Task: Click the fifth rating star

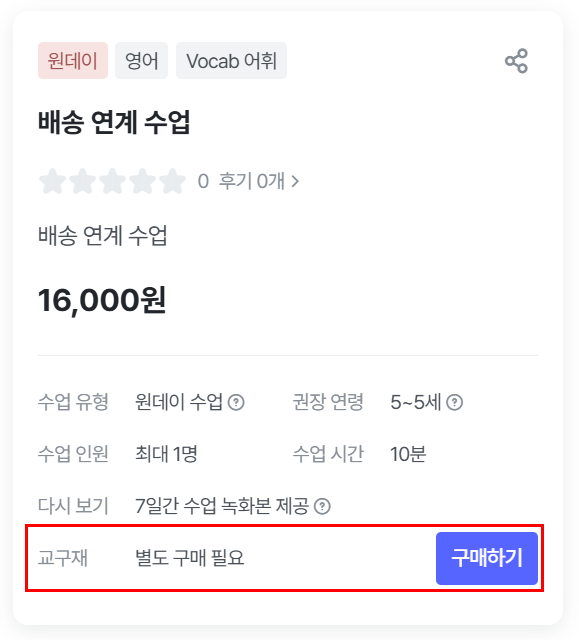Action: click(x=172, y=181)
